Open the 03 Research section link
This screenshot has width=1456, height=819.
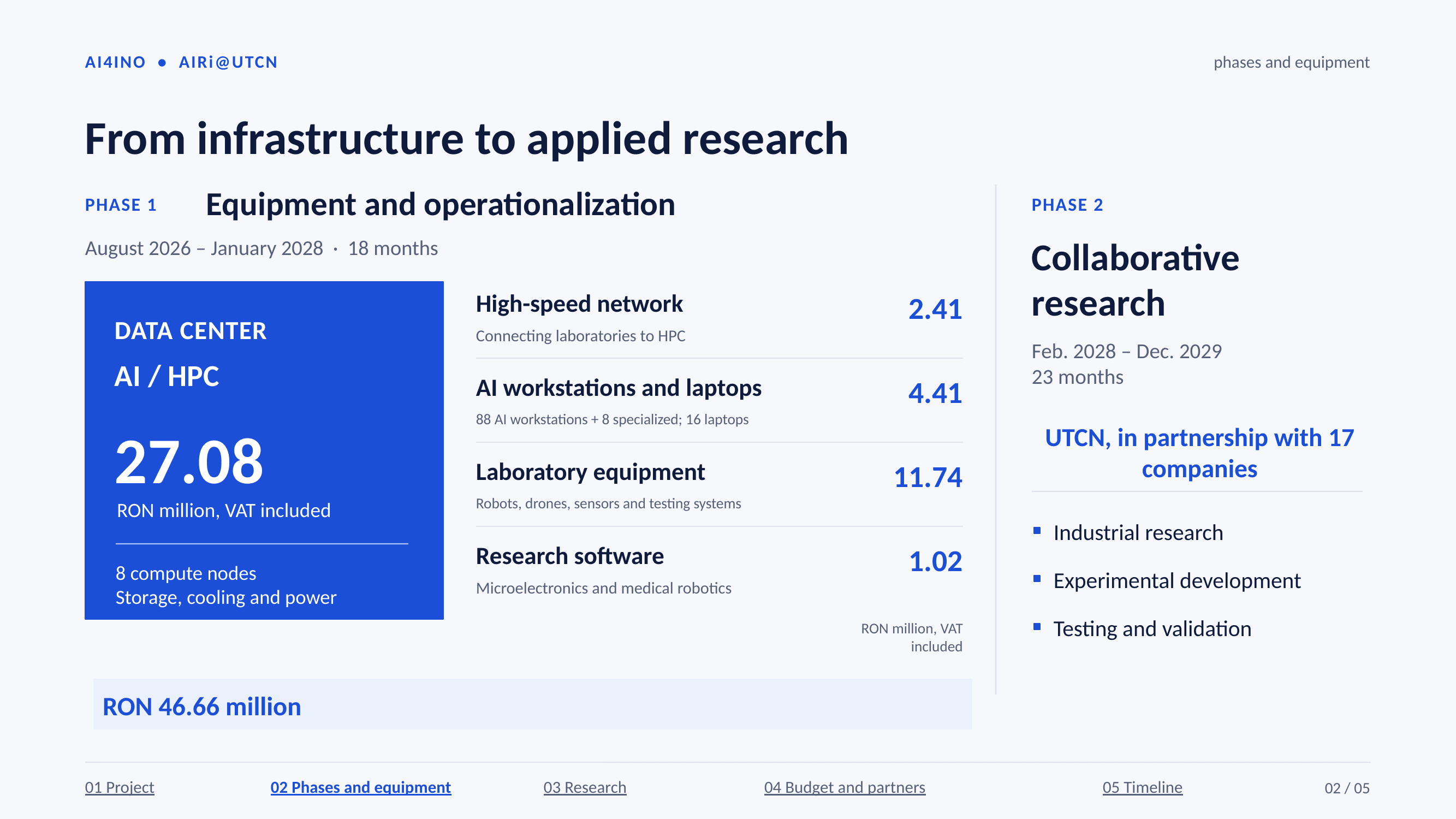(x=585, y=787)
